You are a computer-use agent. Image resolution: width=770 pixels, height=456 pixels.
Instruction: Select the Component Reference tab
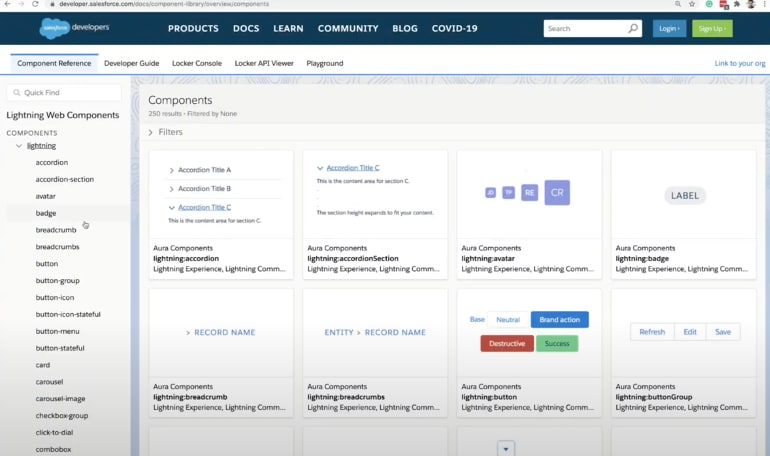point(54,63)
